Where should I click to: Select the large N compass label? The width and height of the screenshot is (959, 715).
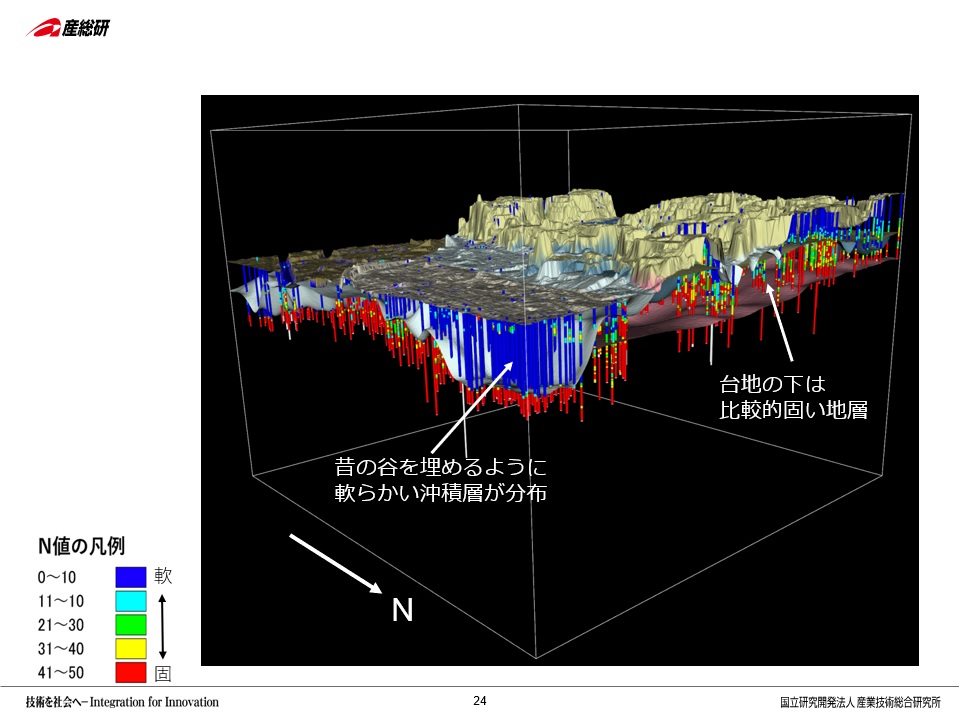coord(402,610)
